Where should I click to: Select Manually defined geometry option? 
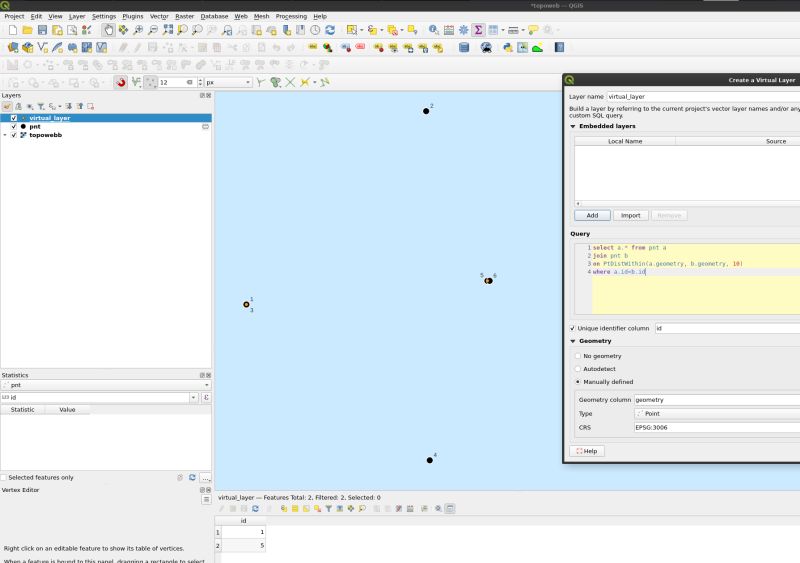pyautogui.click(x=578, y=382)
